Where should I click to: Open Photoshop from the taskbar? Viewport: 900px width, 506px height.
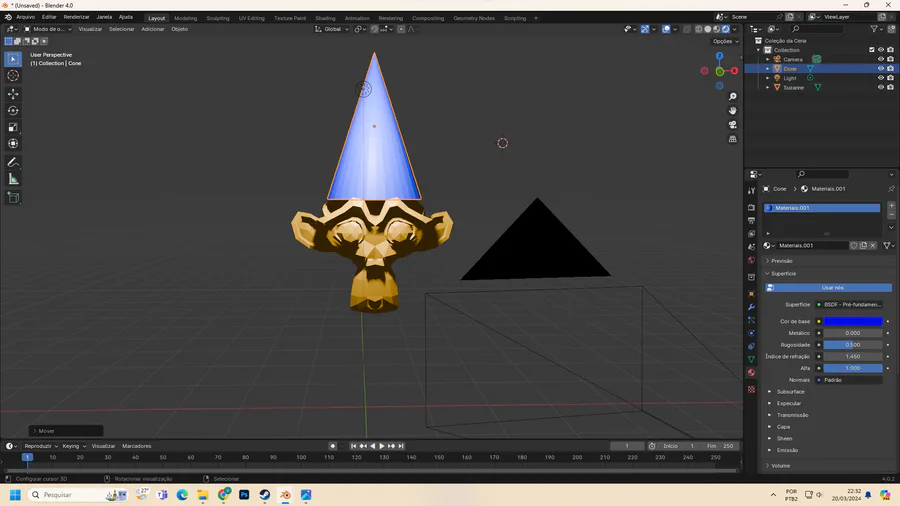tap(244, 495)
